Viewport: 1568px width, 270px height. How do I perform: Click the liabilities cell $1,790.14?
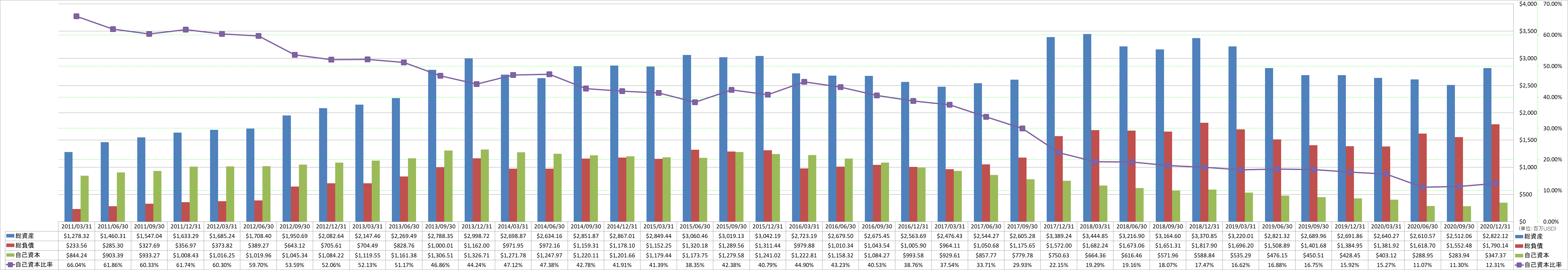[x=1495, y=246]
